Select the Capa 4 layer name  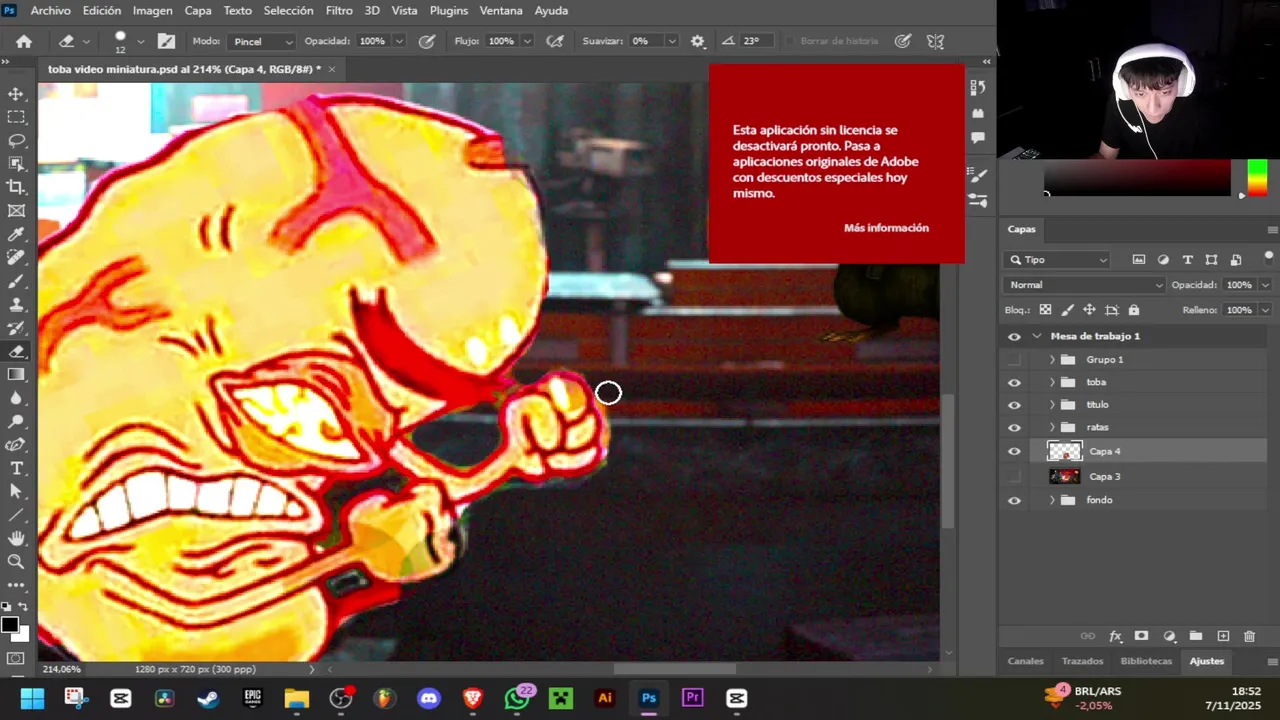1105,452
